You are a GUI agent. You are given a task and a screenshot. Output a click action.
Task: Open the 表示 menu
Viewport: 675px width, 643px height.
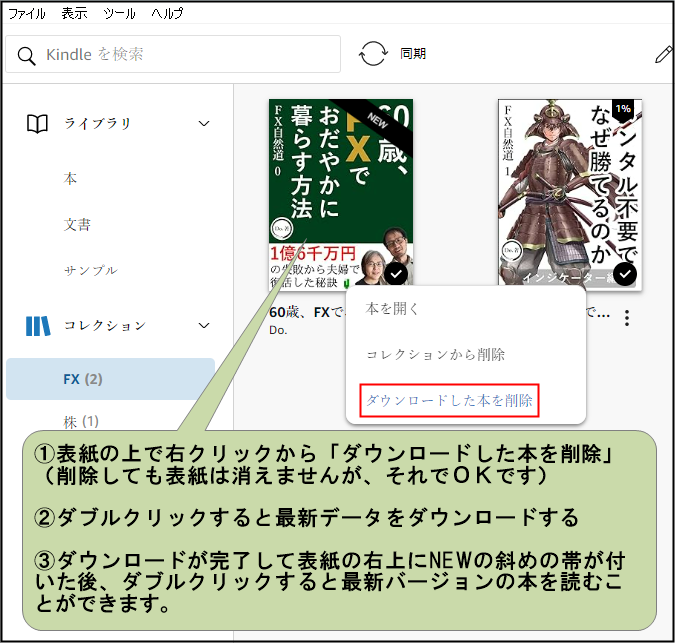[x=74, y=13]
